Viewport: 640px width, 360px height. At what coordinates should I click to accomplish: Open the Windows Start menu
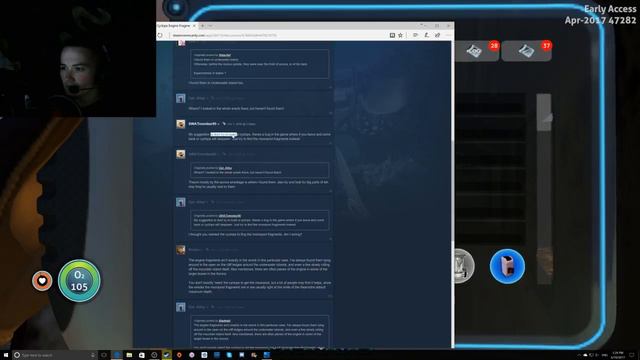tap(6, 355)
